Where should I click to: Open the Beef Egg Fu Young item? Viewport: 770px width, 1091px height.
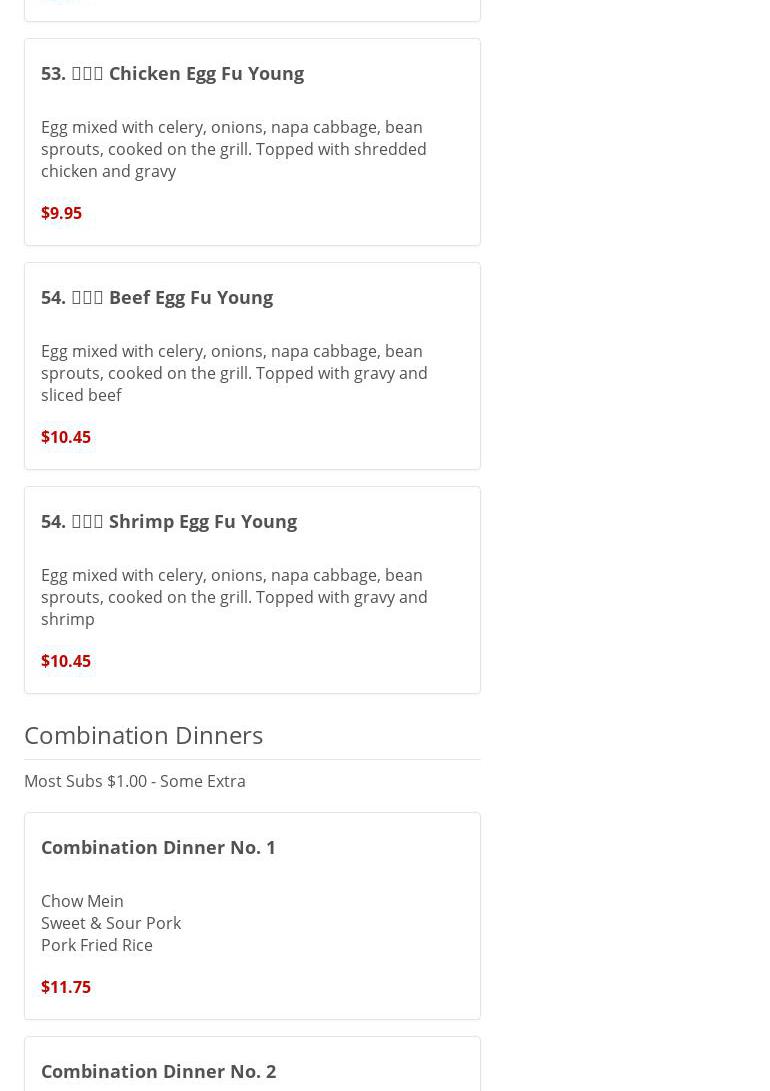point(190,297)
